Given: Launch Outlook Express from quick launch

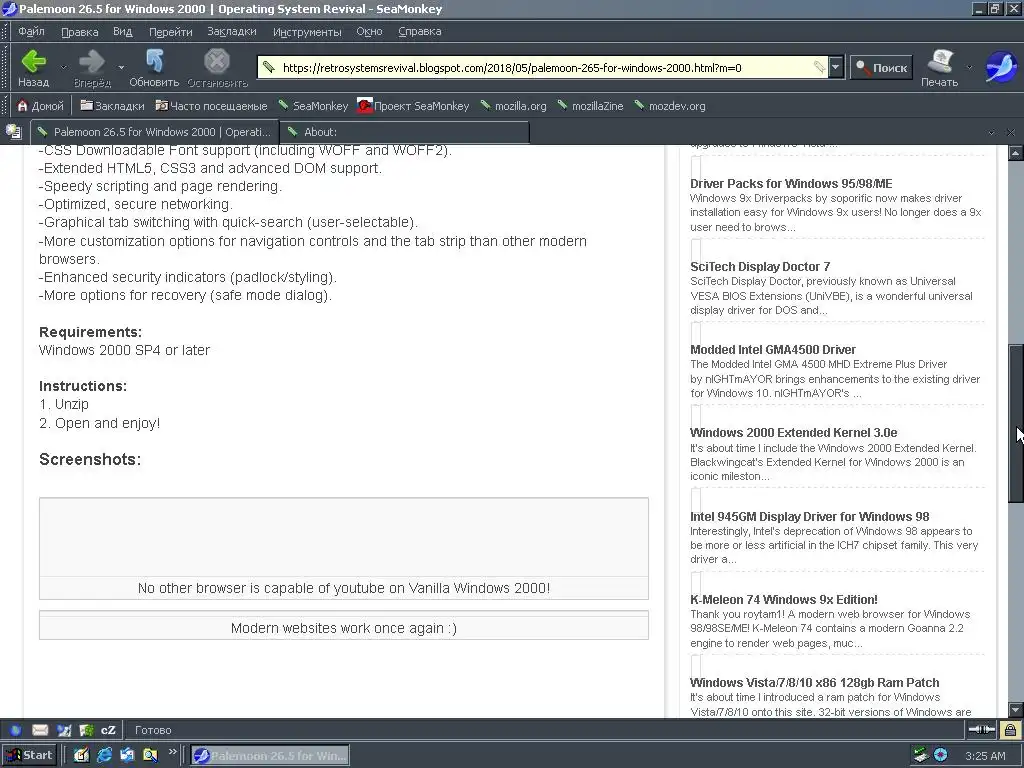Looking at the screenshot, I should coord(127,755).
